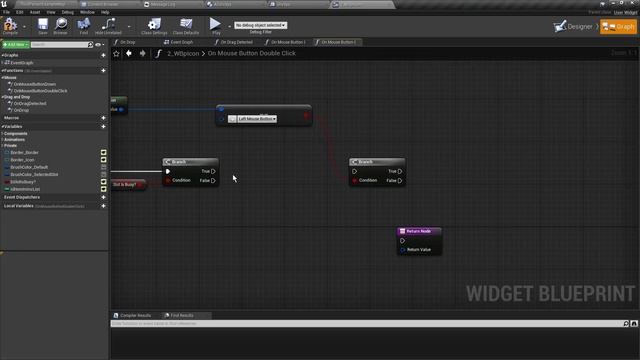640x360 pixels.
Task: Open the Add New dropdown button
Action: pyautogui.click(x=16, y=44)
